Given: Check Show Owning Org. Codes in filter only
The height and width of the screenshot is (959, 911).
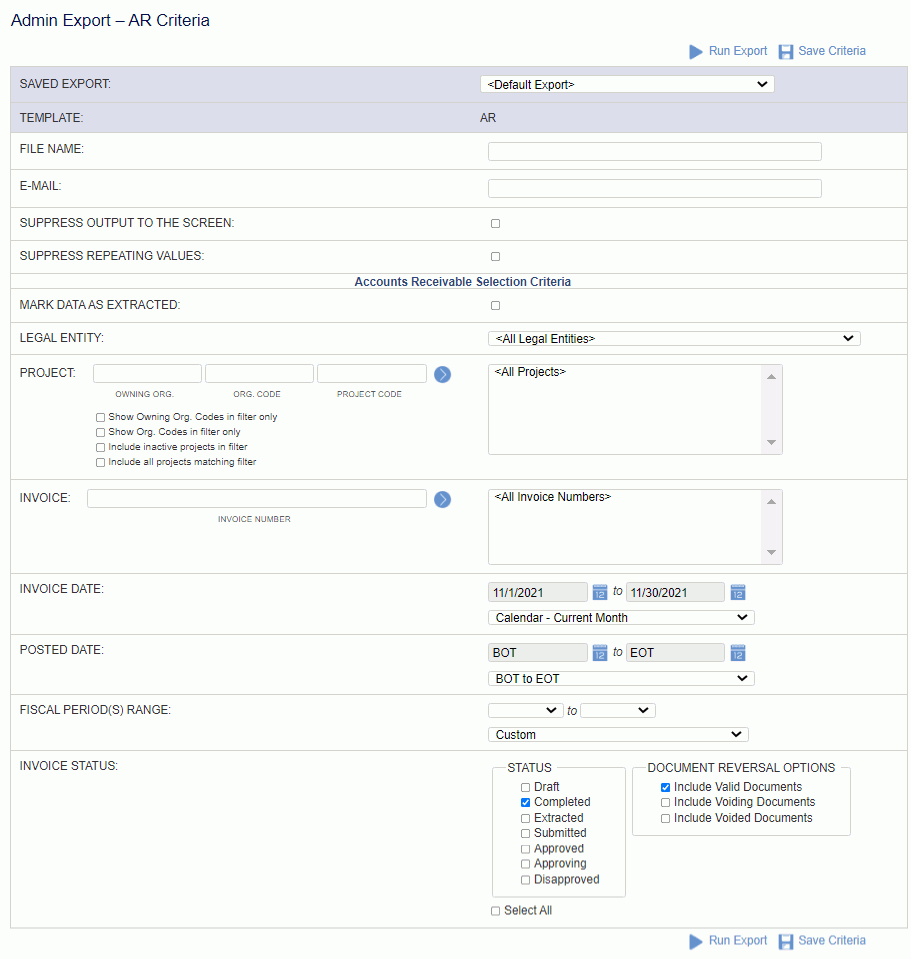Looking at the screenshot, I should pos(100,417).
